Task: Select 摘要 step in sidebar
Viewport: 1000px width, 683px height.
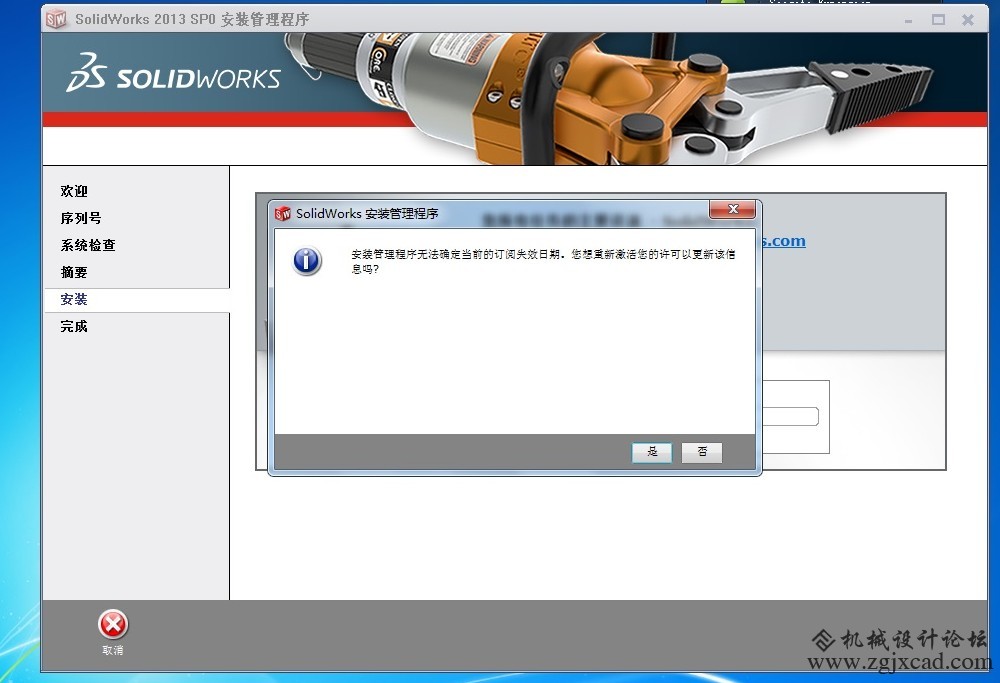Action: click(x=74, y=272)
